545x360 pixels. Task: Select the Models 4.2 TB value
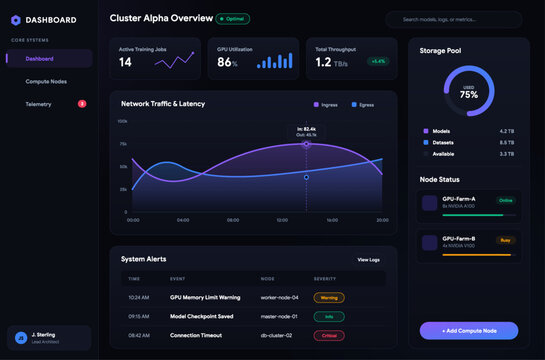click(x=507, y=131)
